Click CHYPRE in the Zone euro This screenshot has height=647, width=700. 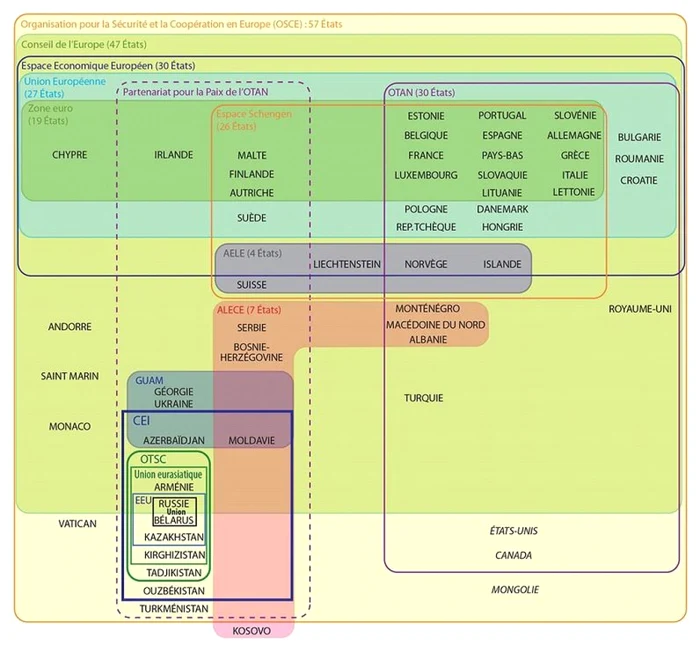click(70, 155)
